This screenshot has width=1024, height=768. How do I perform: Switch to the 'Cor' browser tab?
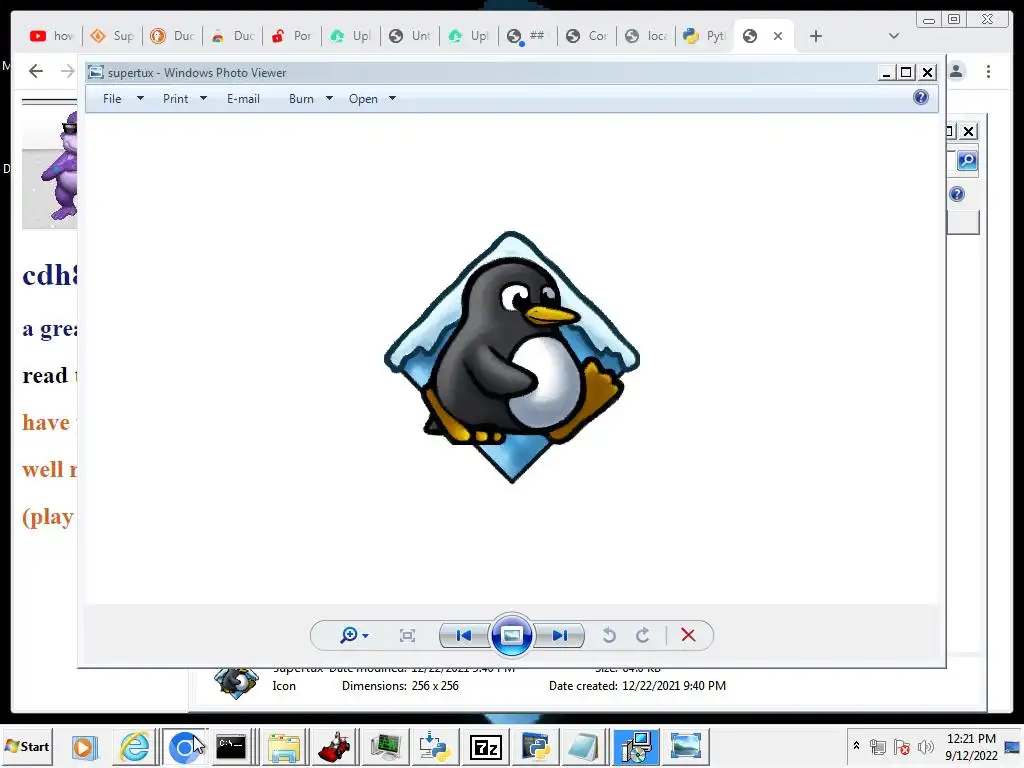pos(587,36)
